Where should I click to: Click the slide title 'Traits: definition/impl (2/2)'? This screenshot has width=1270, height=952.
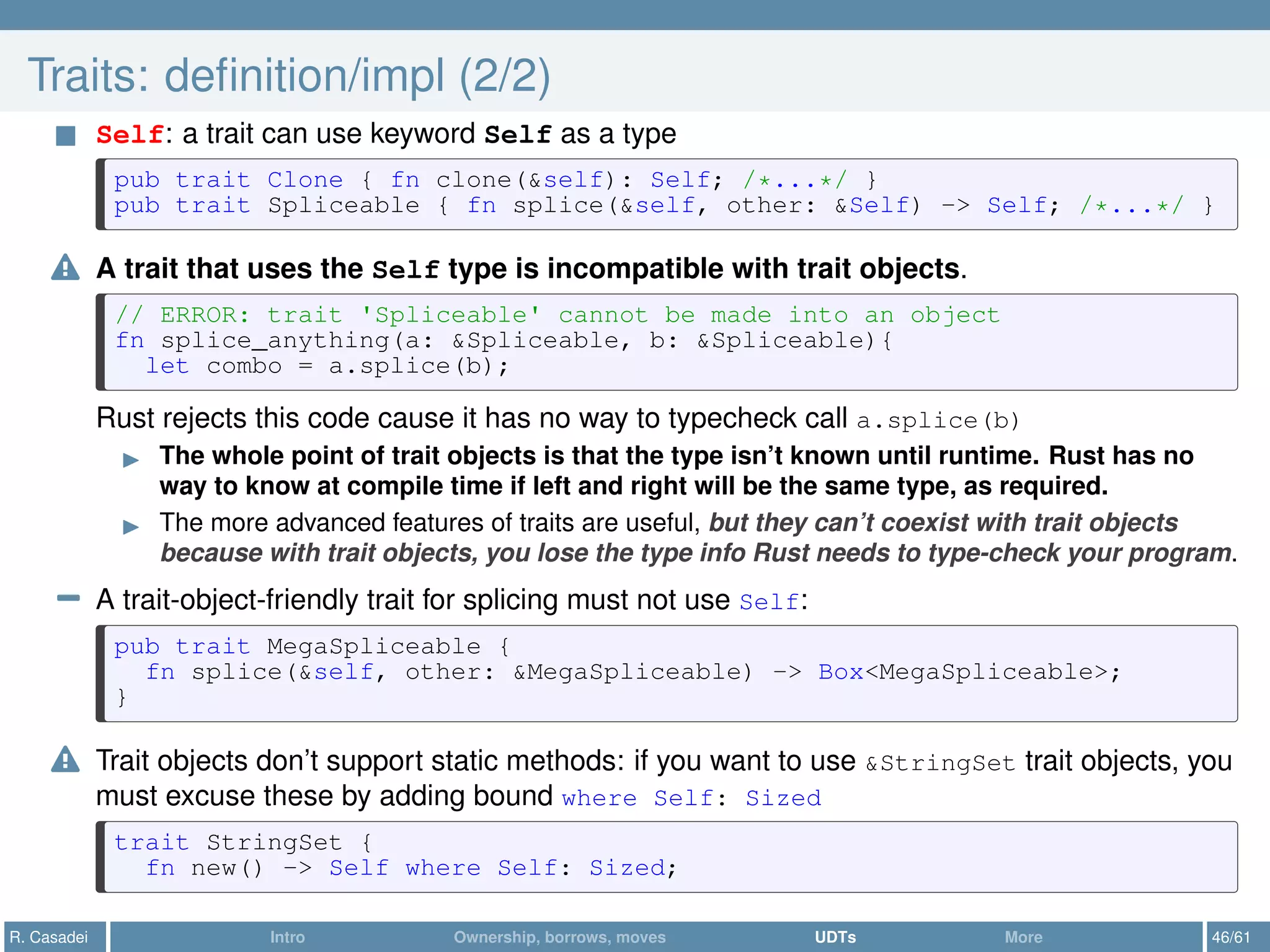coord(289,76)
